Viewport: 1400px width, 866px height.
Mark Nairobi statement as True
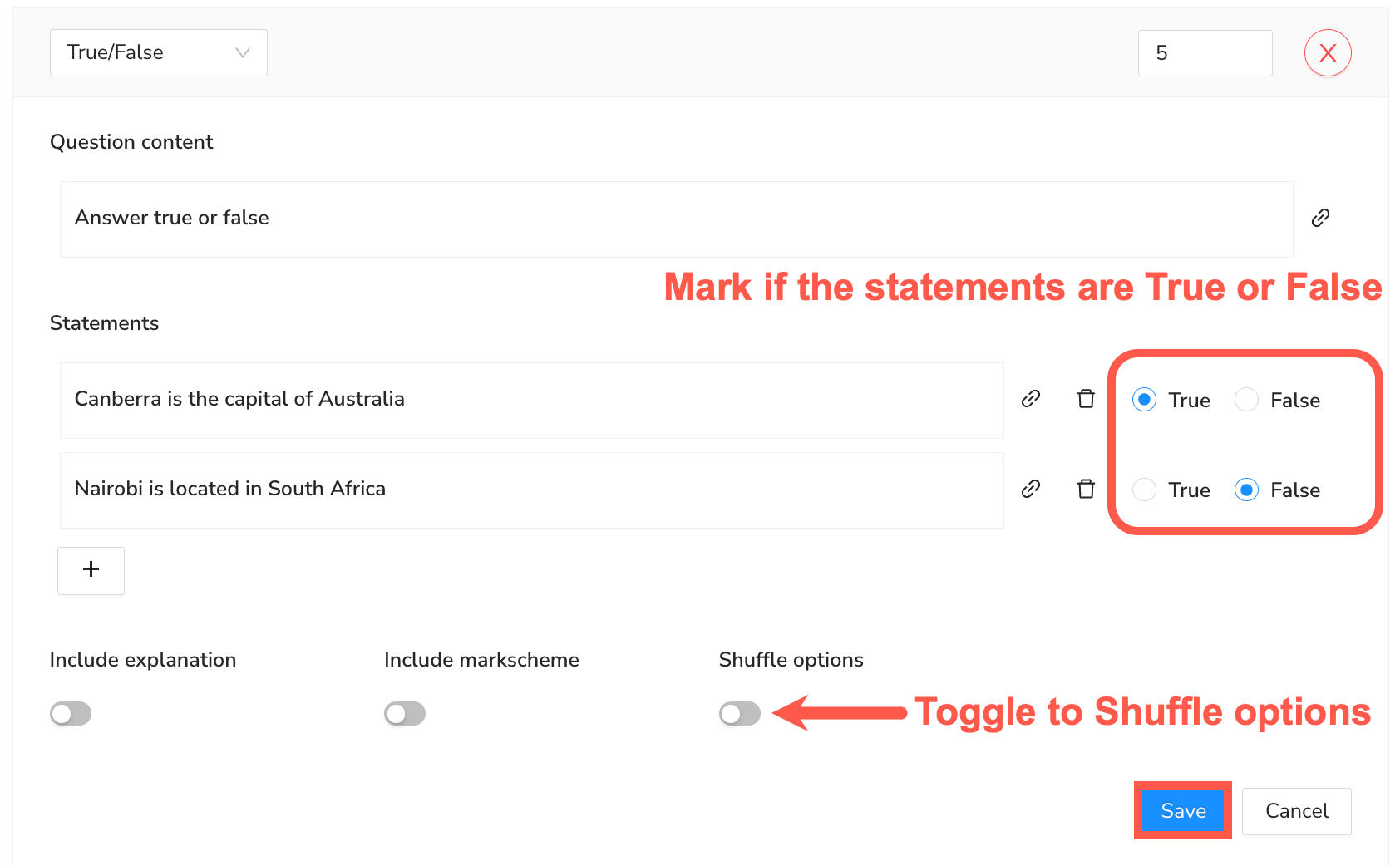tap(1145, 490)
